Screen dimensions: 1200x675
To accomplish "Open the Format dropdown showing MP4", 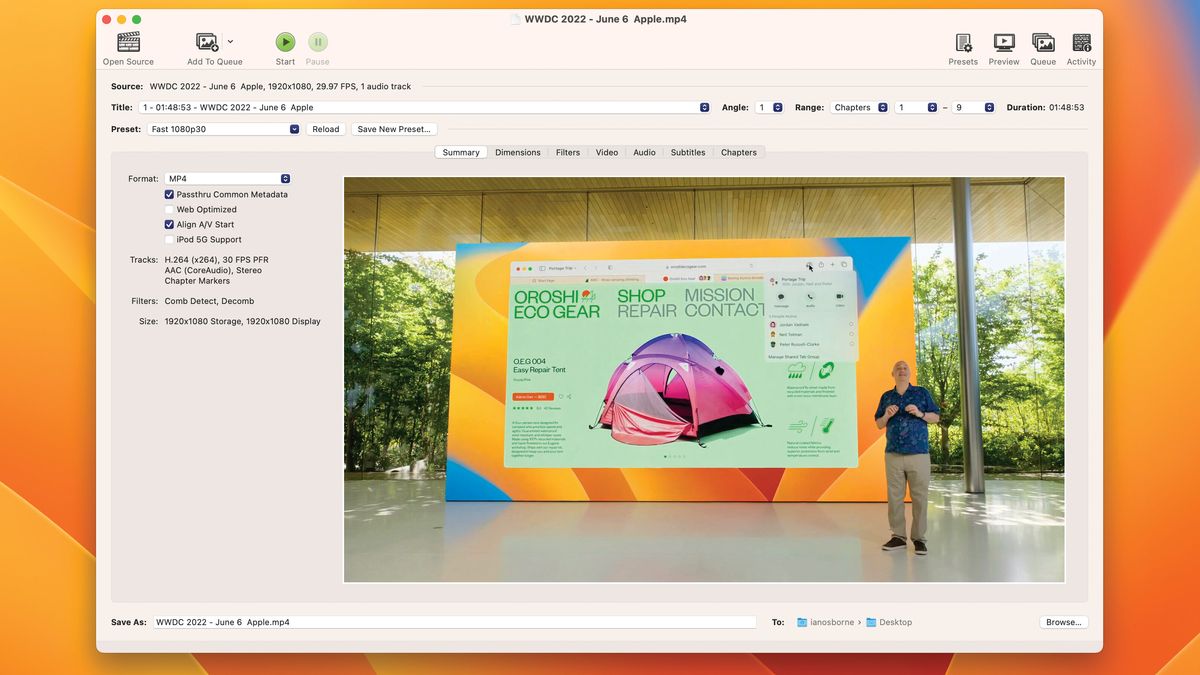I will coord(226,178).
